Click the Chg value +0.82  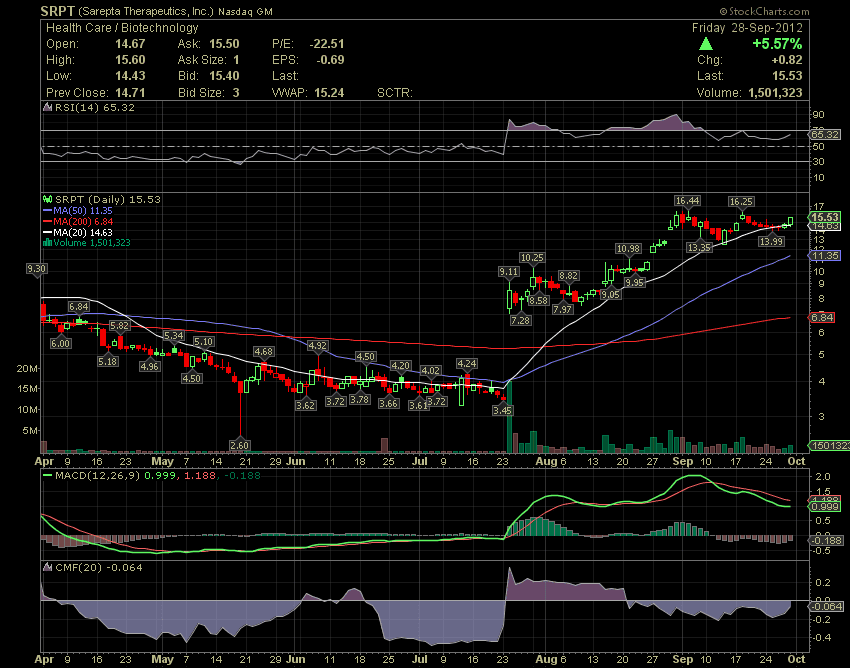(x=787, y=60)
